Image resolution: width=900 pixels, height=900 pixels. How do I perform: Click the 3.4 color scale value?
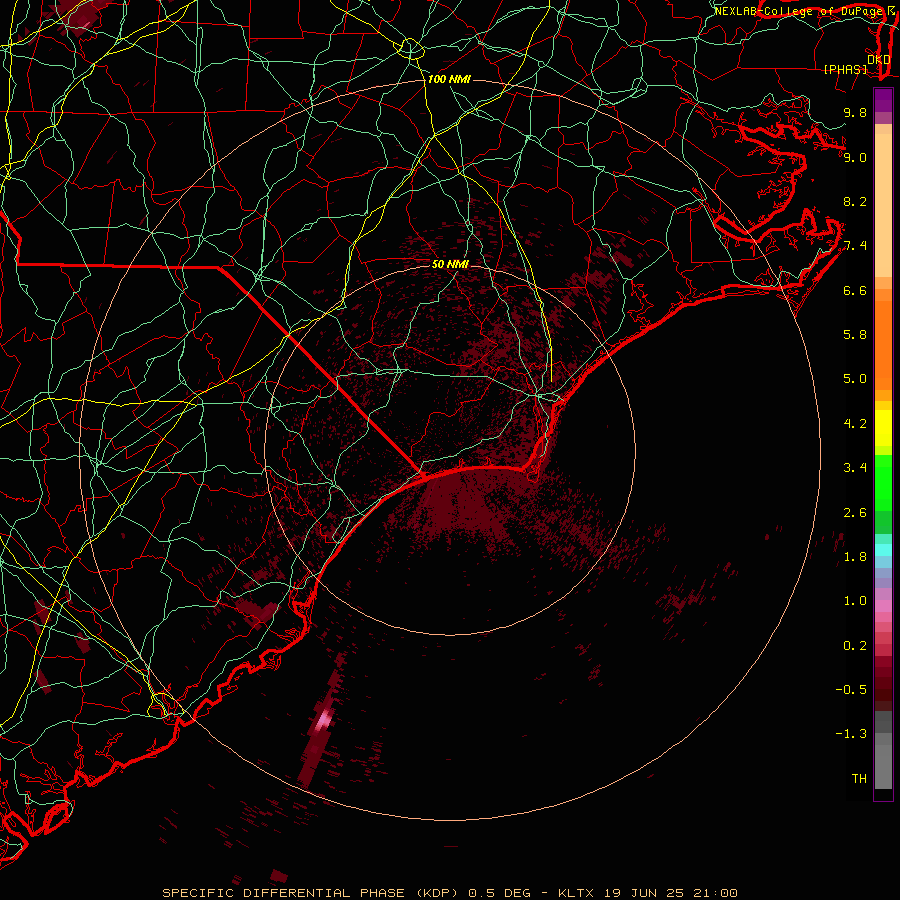pos(855,468)
